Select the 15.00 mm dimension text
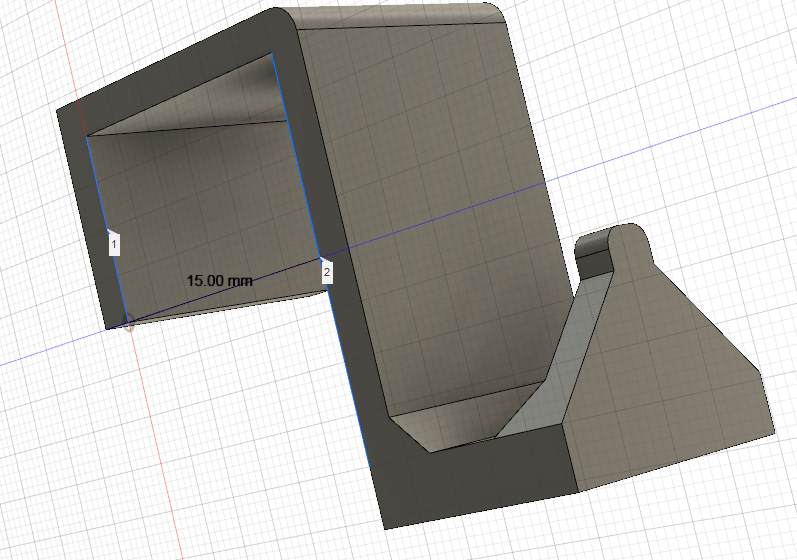 [220, 281]
